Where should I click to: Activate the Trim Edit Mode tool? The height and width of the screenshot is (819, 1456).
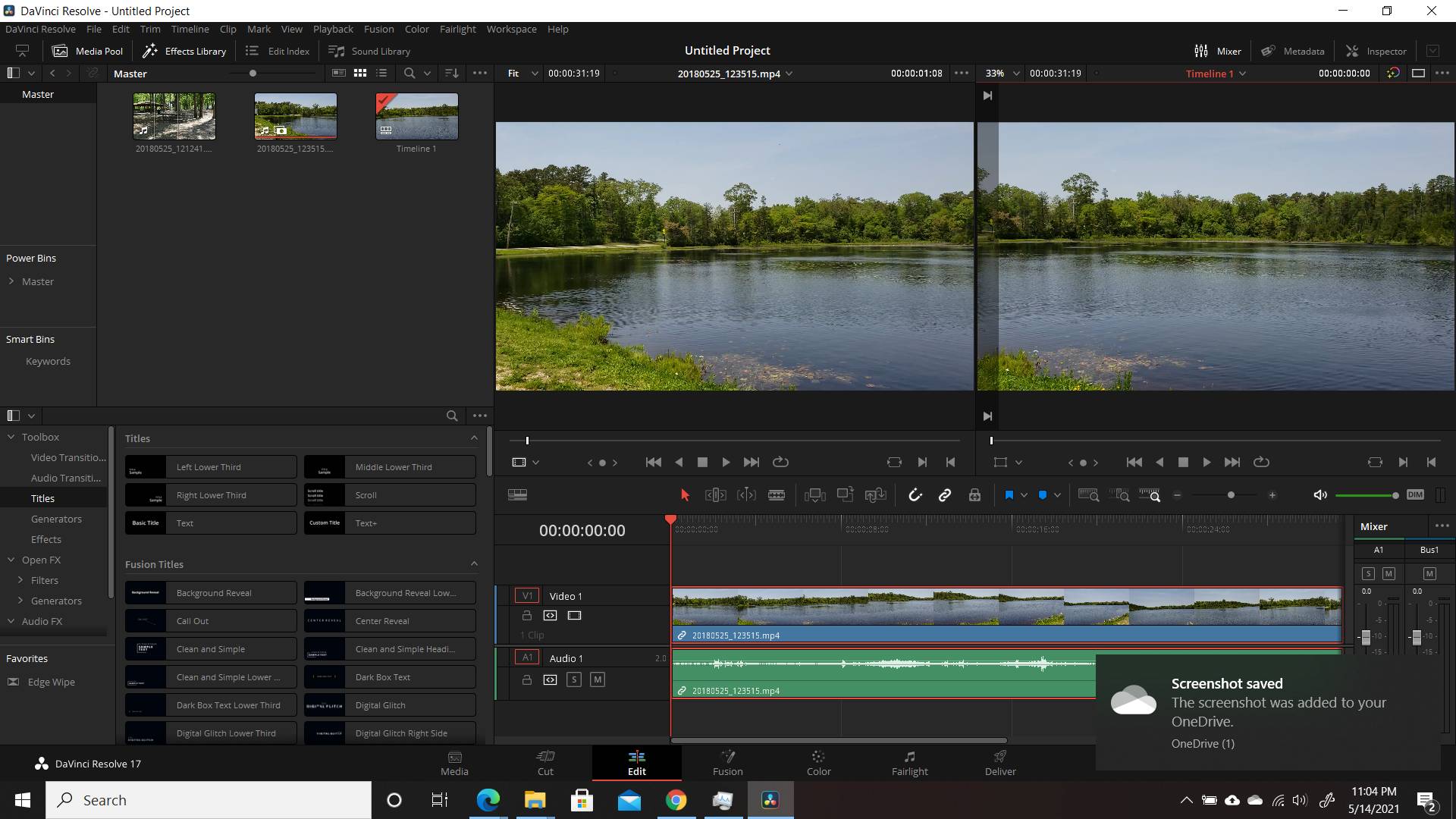[x=715, y=495]
